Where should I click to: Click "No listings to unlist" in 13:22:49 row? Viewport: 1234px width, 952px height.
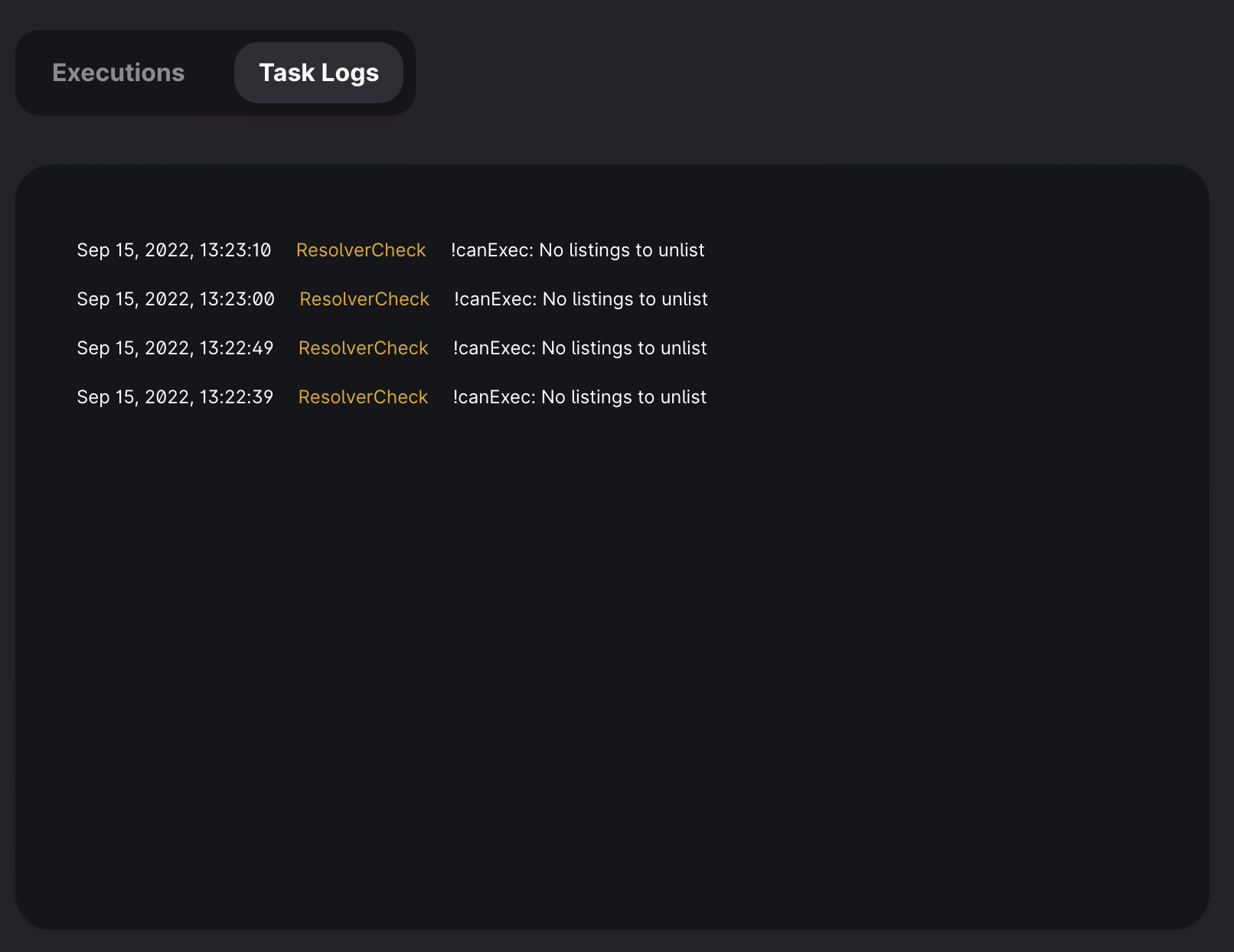[x=624, y=348]
